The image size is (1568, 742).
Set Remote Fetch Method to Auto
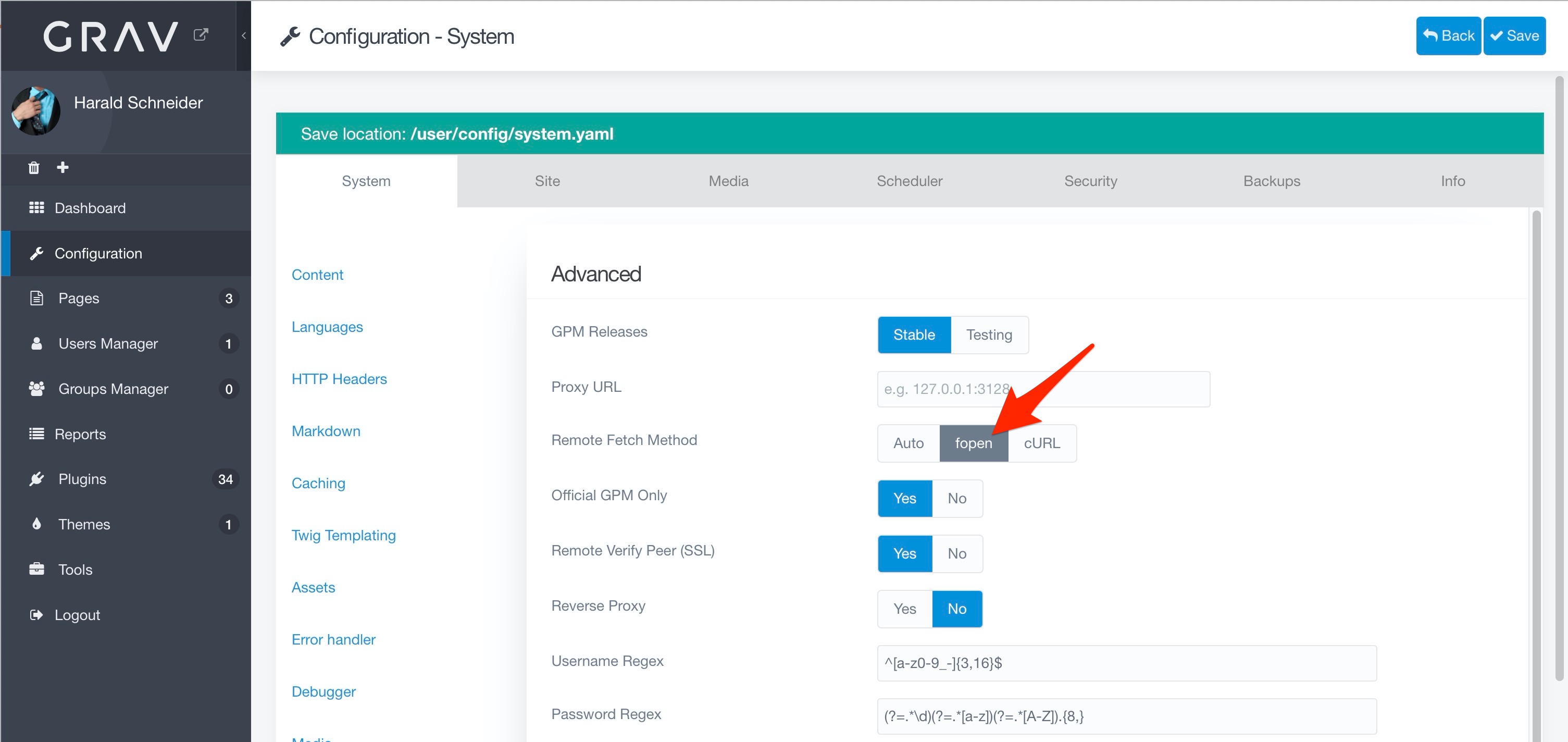(908, 443)
